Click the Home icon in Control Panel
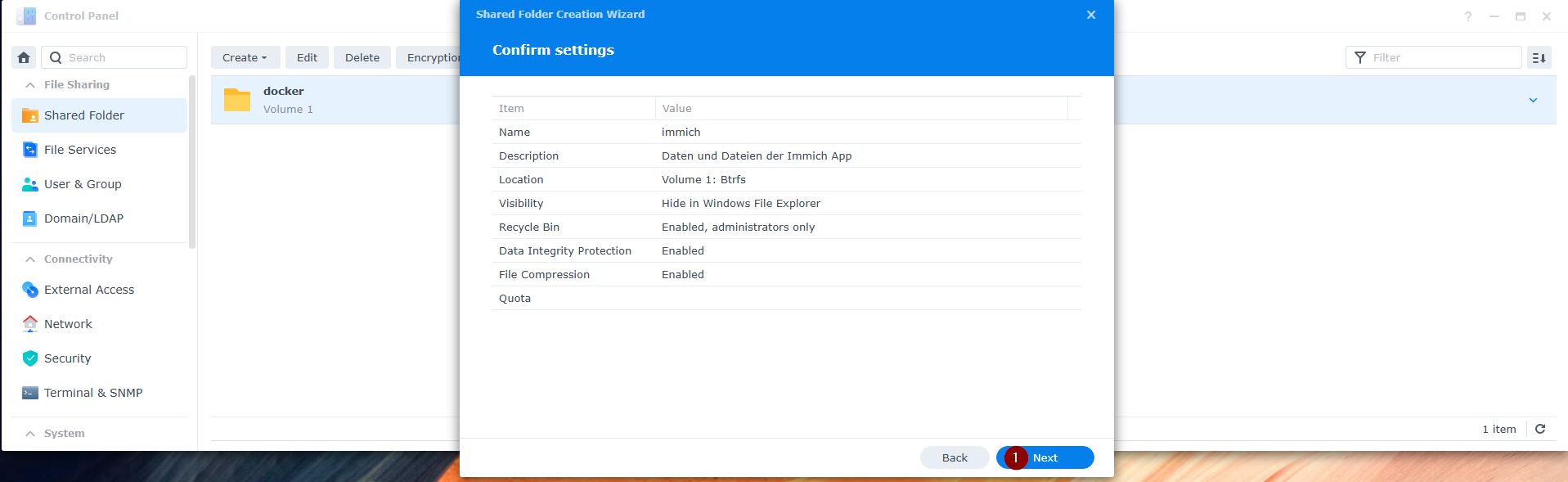This screenshot has width=1568, height=482. [24, 57]
